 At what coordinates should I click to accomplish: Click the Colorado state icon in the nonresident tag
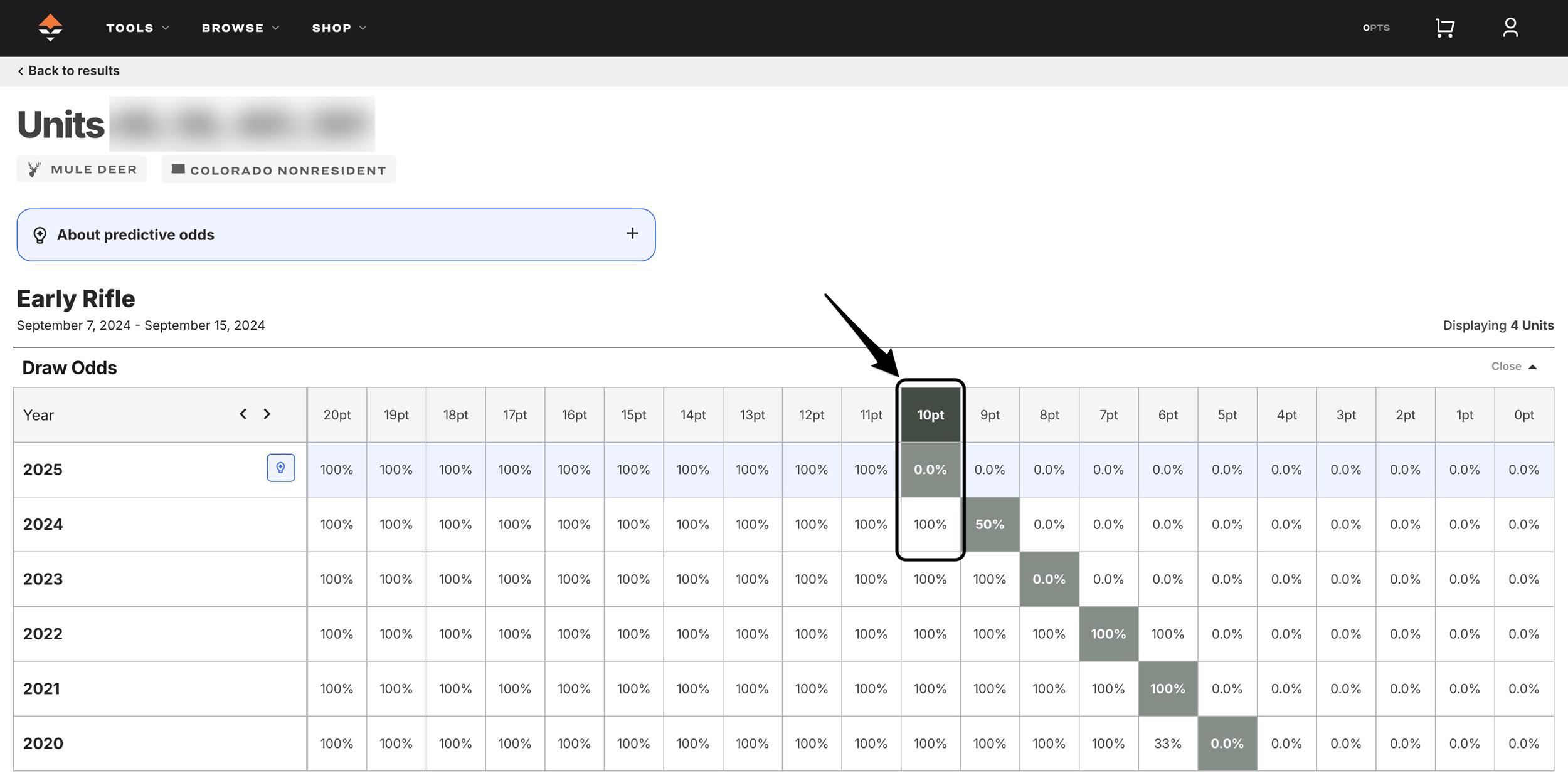tap(177, 169)
